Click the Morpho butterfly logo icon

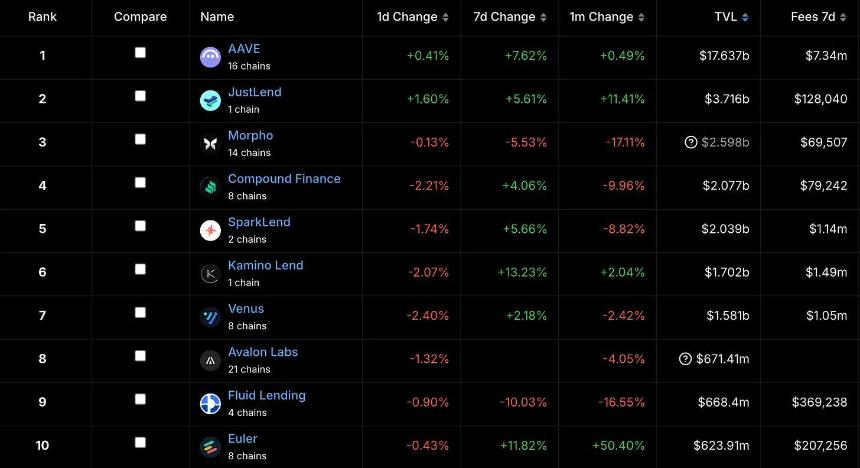210,144
